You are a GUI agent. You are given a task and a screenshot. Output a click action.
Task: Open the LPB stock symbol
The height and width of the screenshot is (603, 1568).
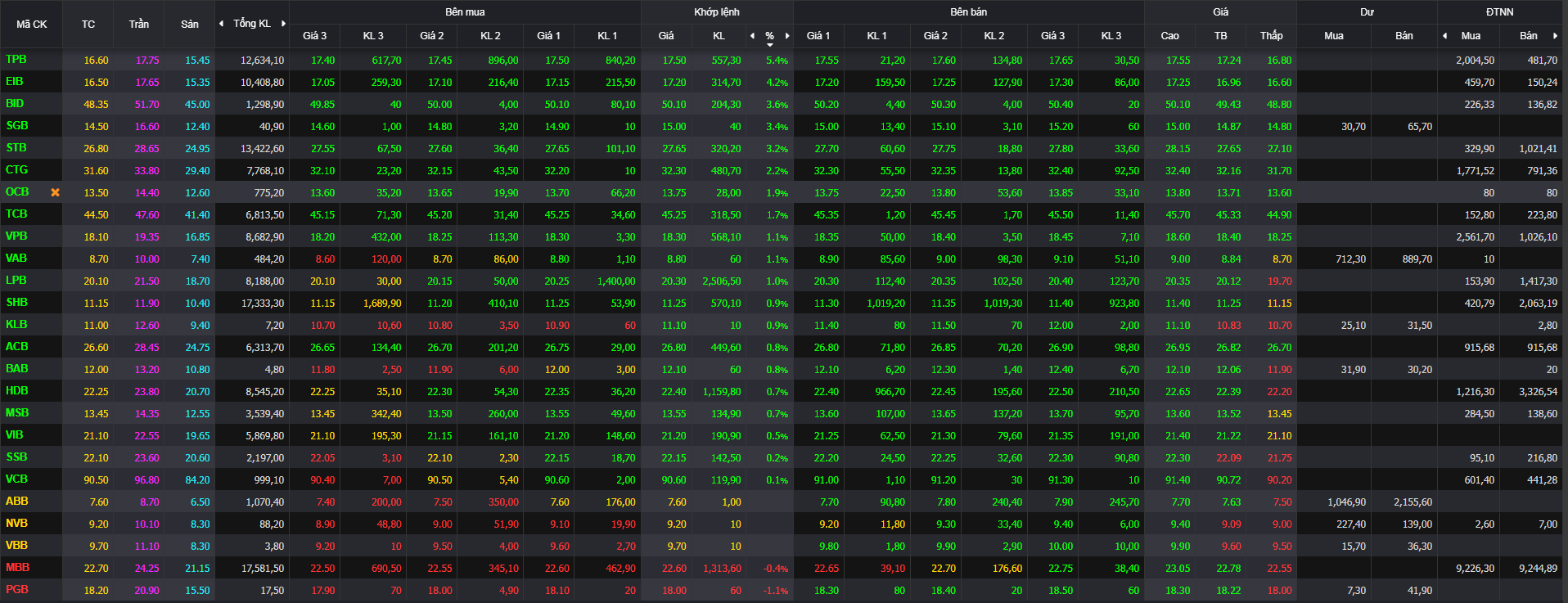click(x=16, y=281)
